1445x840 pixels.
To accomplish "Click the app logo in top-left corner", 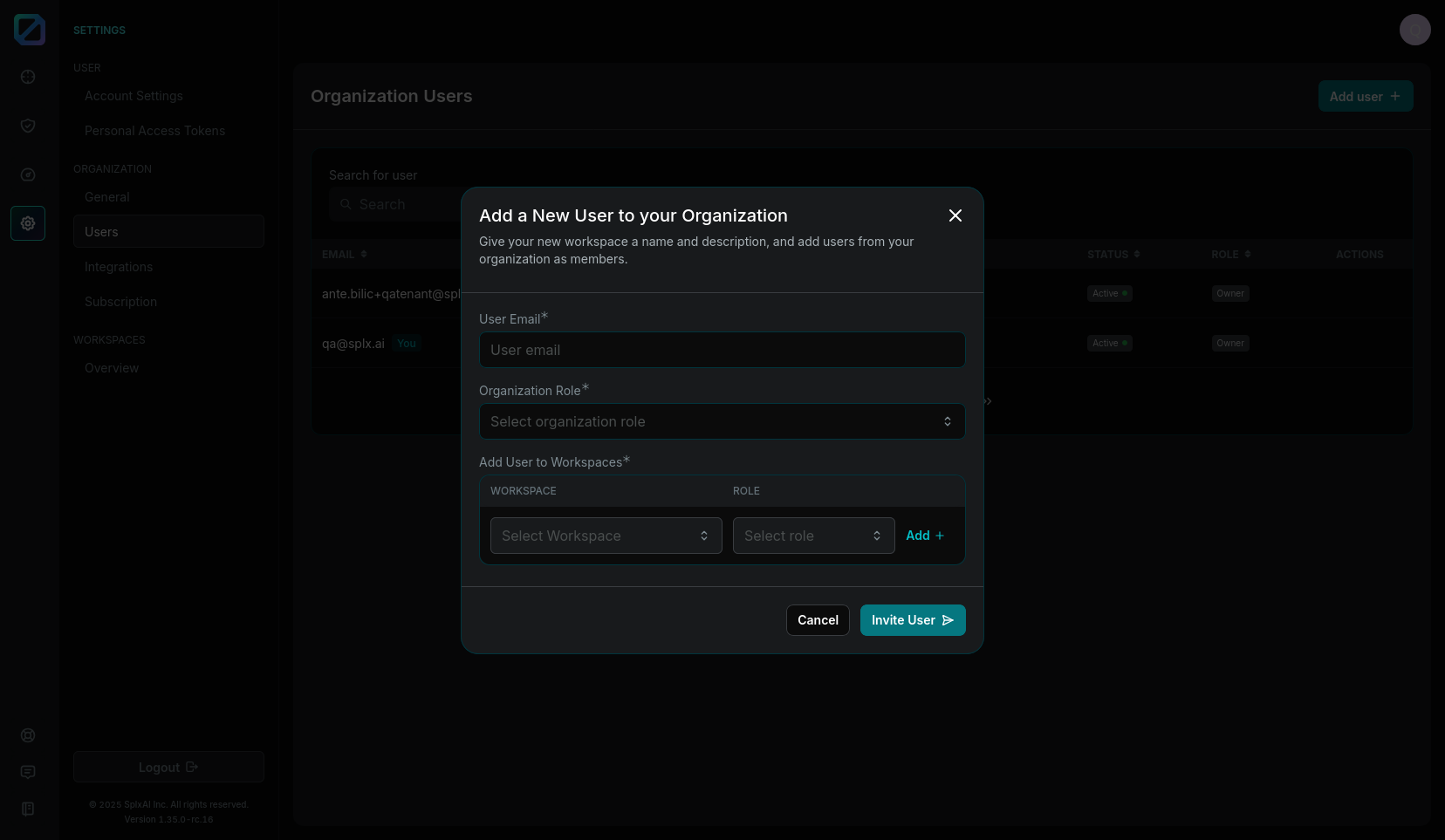I will tap(30, 30).
